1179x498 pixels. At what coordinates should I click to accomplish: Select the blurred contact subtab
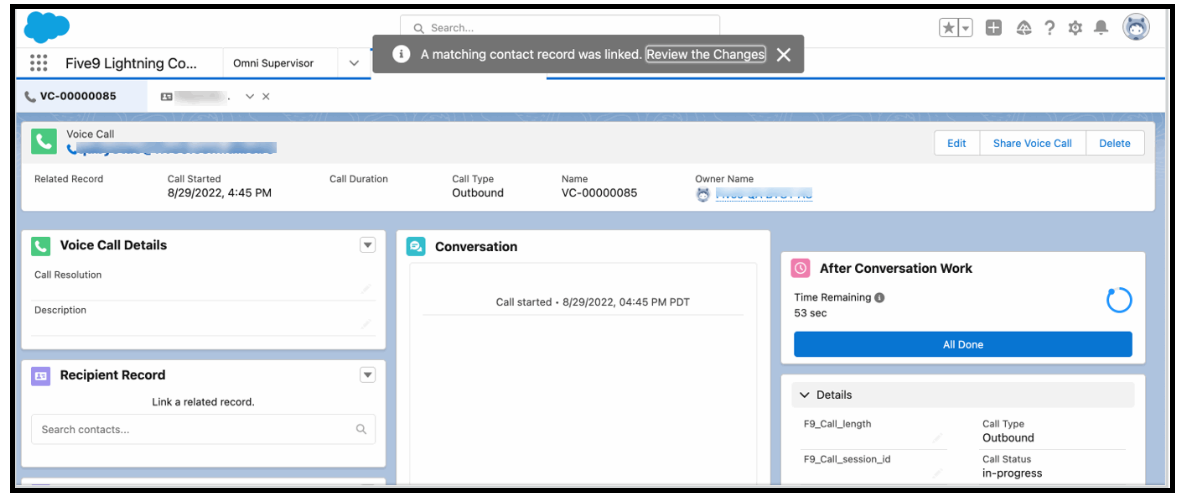[x=195, y=96]
